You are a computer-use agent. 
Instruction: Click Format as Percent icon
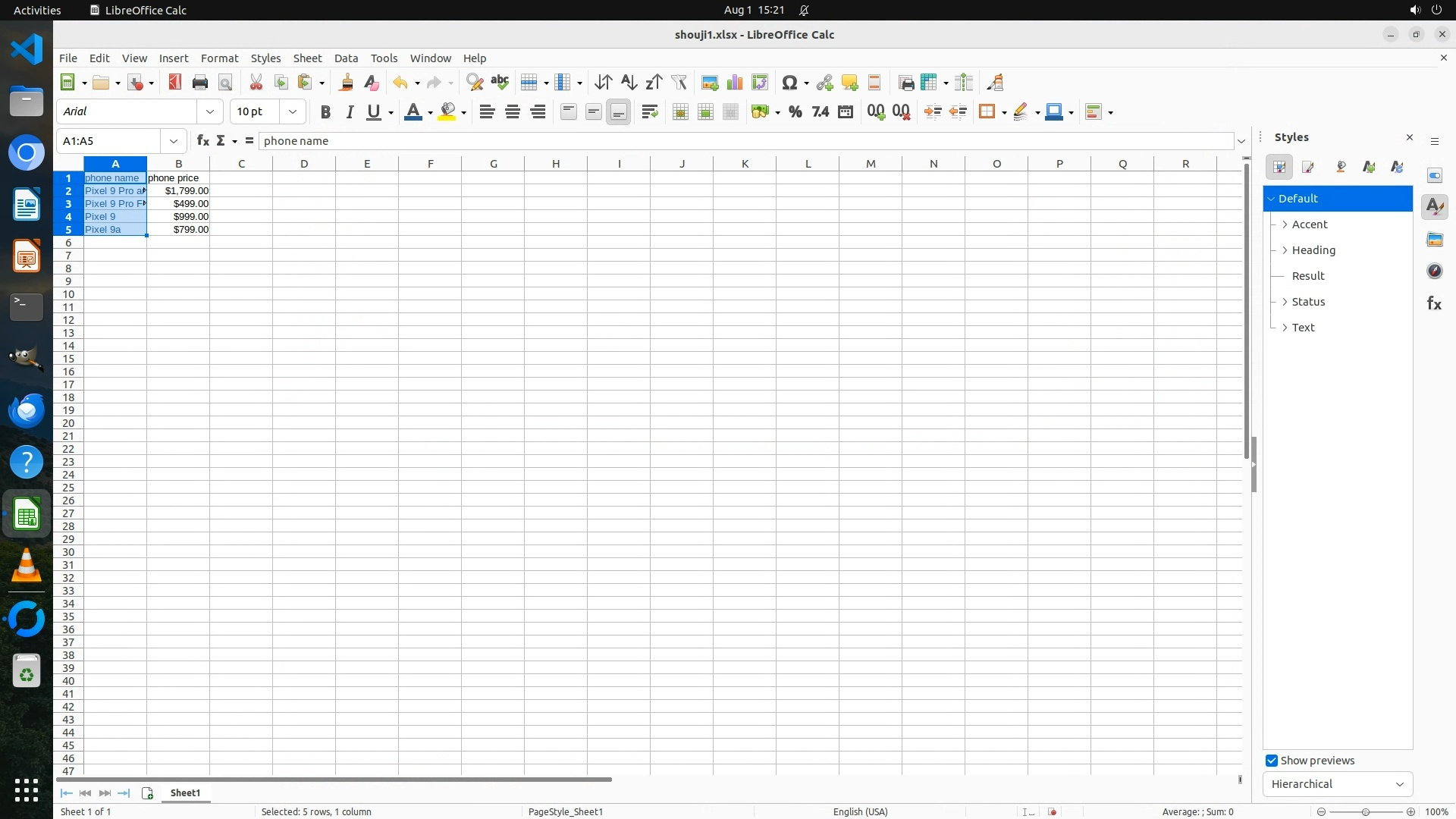(795, 112)
